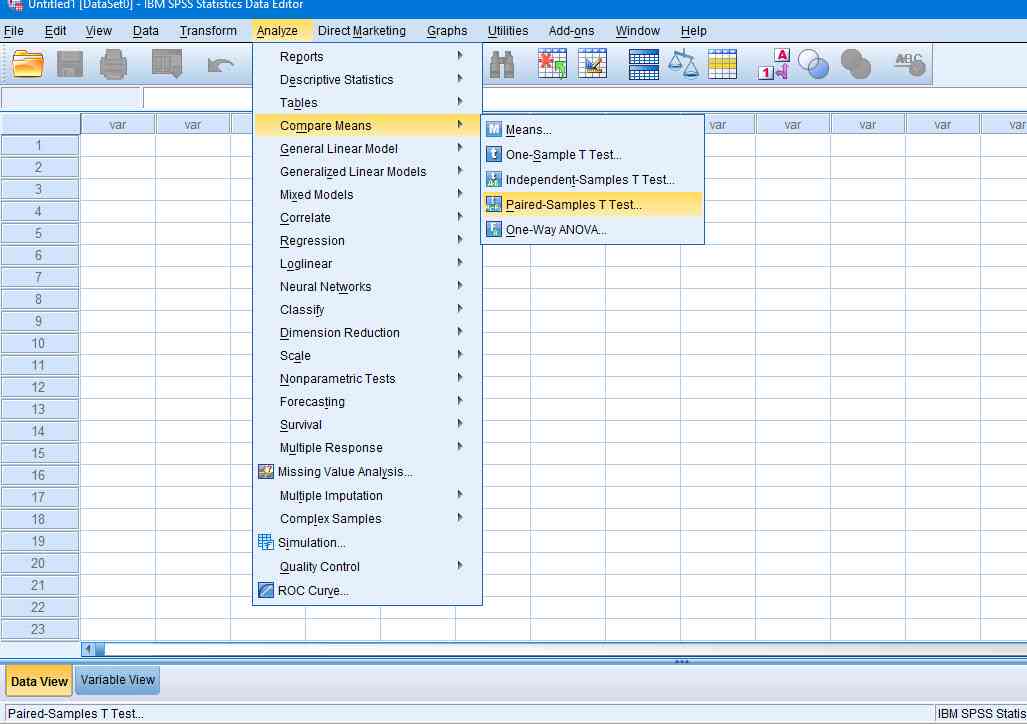Click the Spell Check ABC icon
The height and width of the screenshot is (724, 1027).
910,64
